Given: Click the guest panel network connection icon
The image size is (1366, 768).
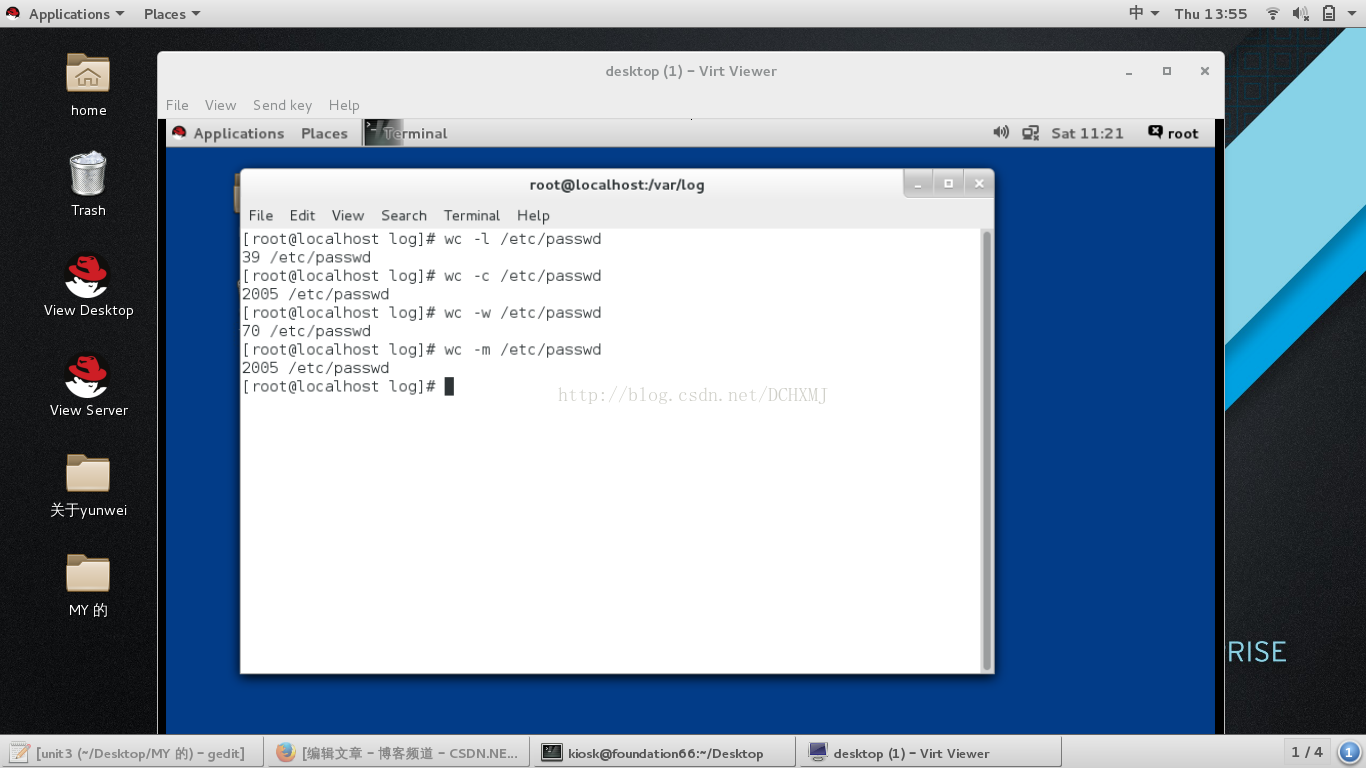Looking at the screenshot, I should [1031, 133].
